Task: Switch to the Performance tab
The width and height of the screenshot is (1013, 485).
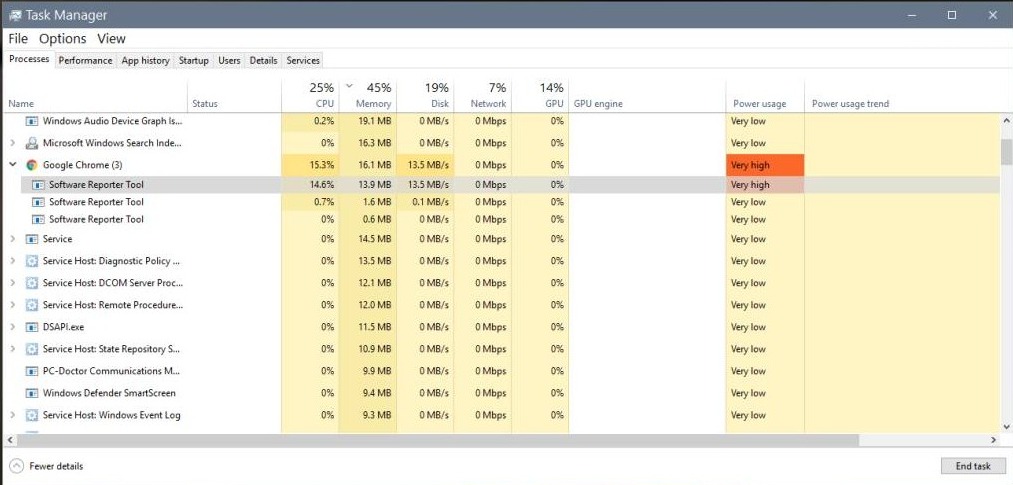Action: coord(85,61)
